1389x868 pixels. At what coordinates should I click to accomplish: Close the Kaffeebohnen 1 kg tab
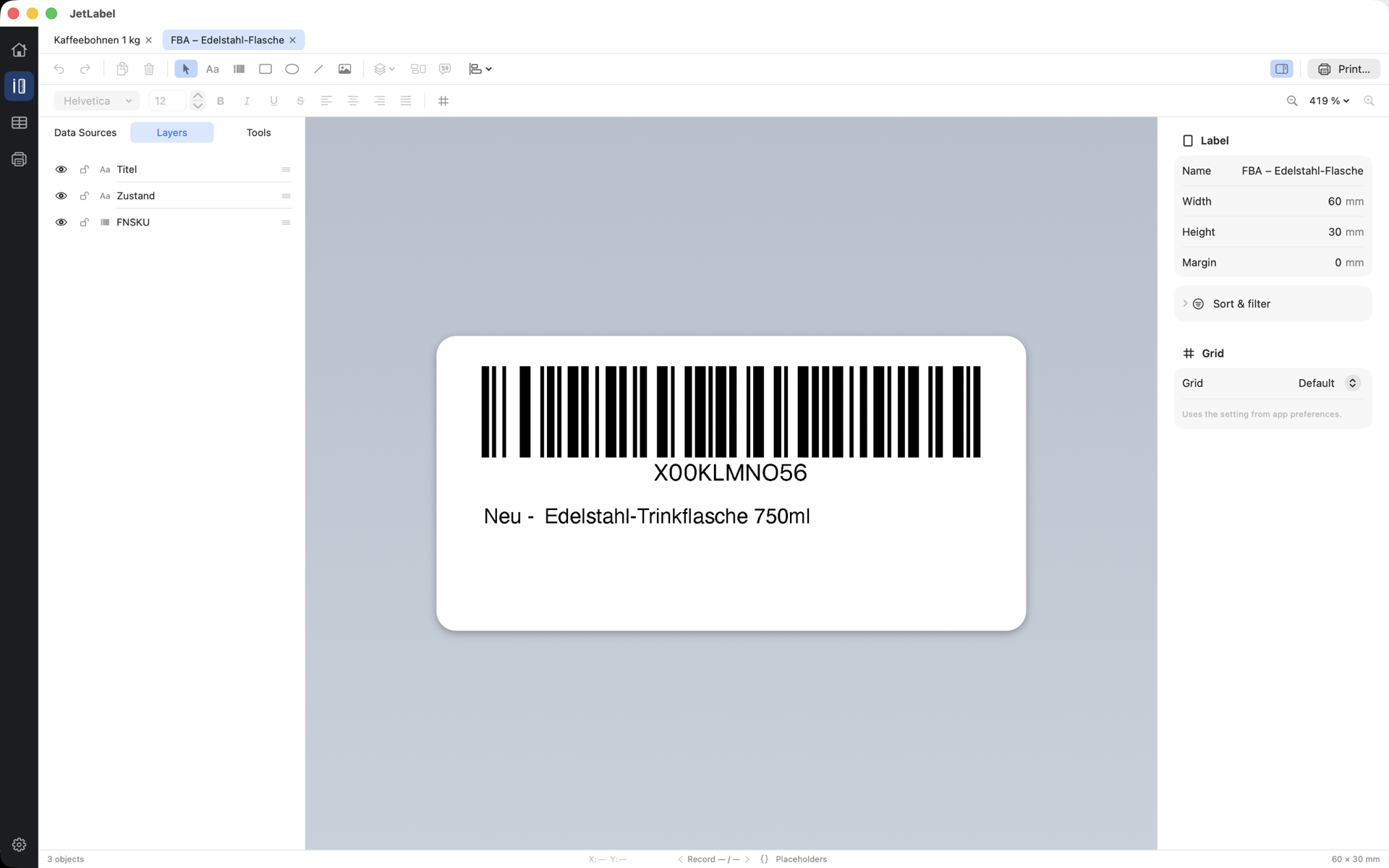(x=148, y=40)
